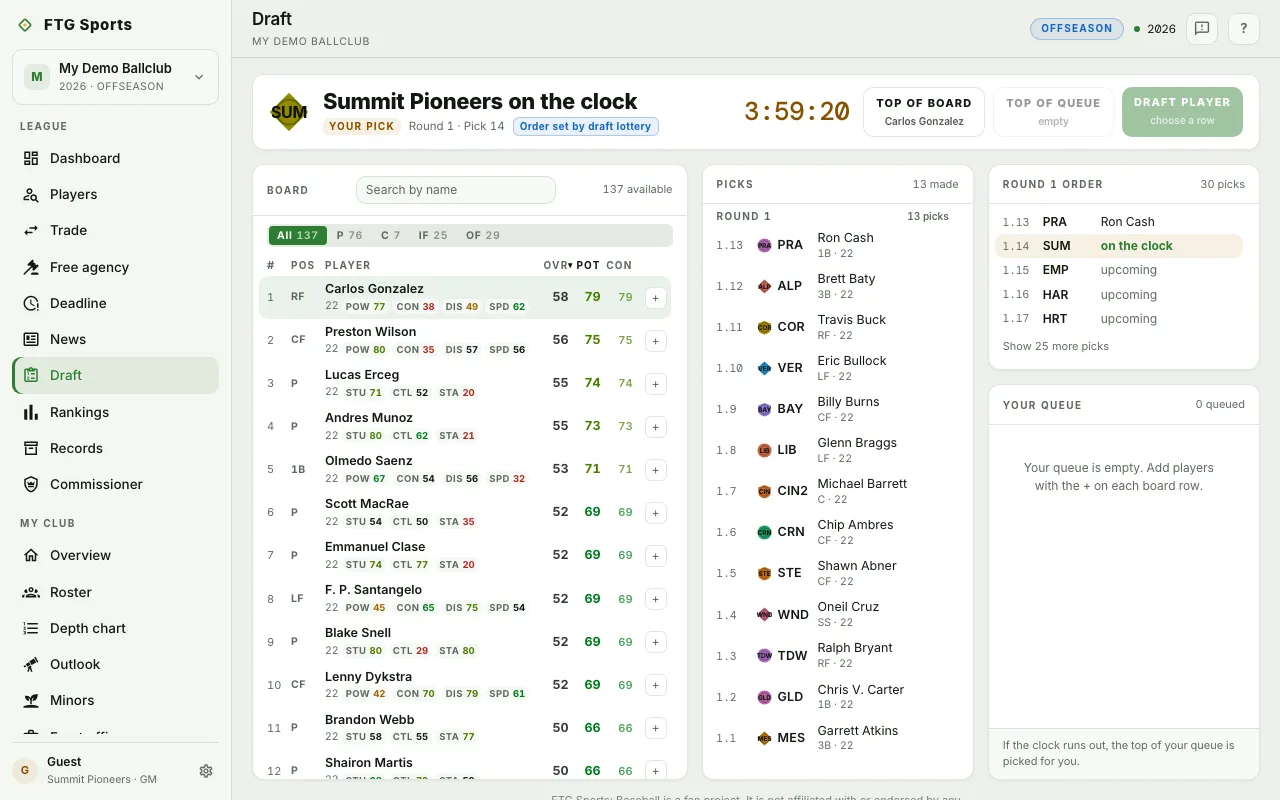
Task: Click the Deadline clock icon
Action: [31, 303]
